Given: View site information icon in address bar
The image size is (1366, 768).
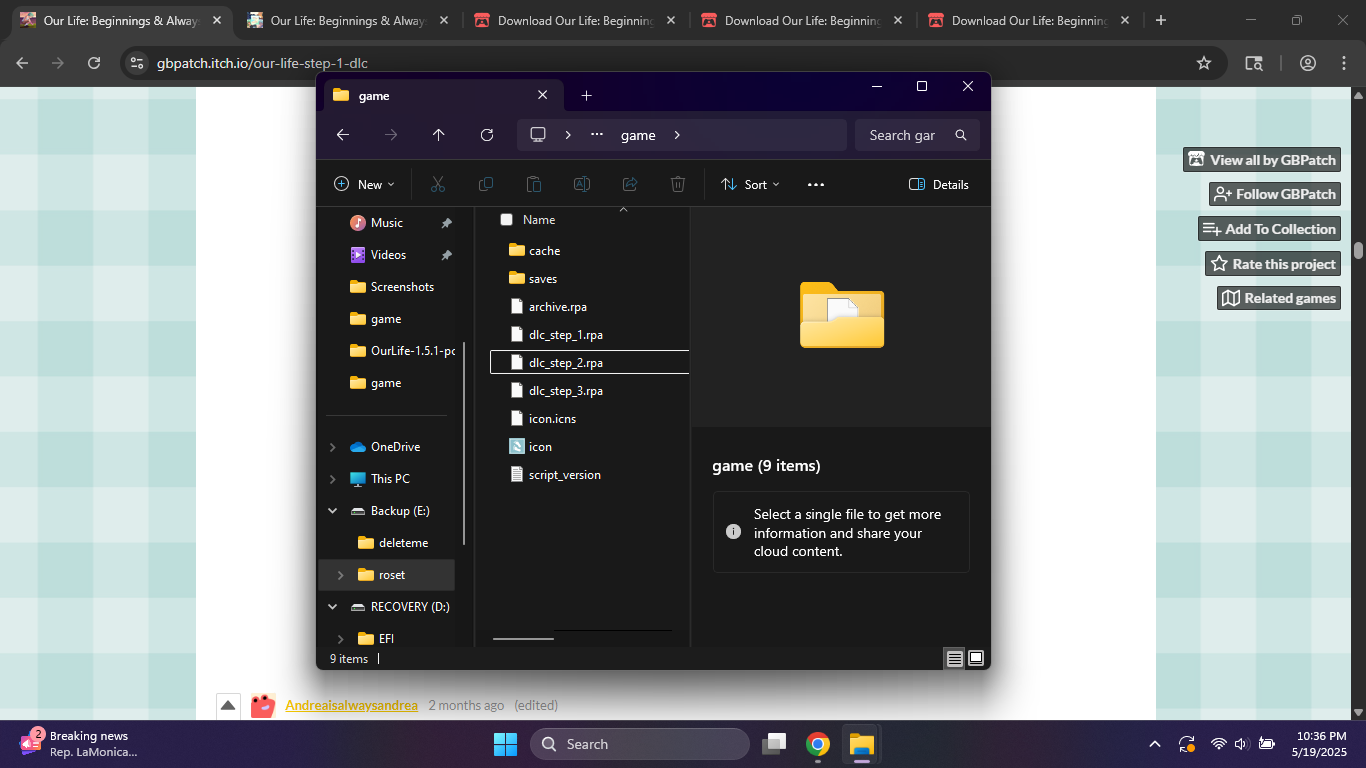Looking at the screenshot, I should tap(138, 63).
